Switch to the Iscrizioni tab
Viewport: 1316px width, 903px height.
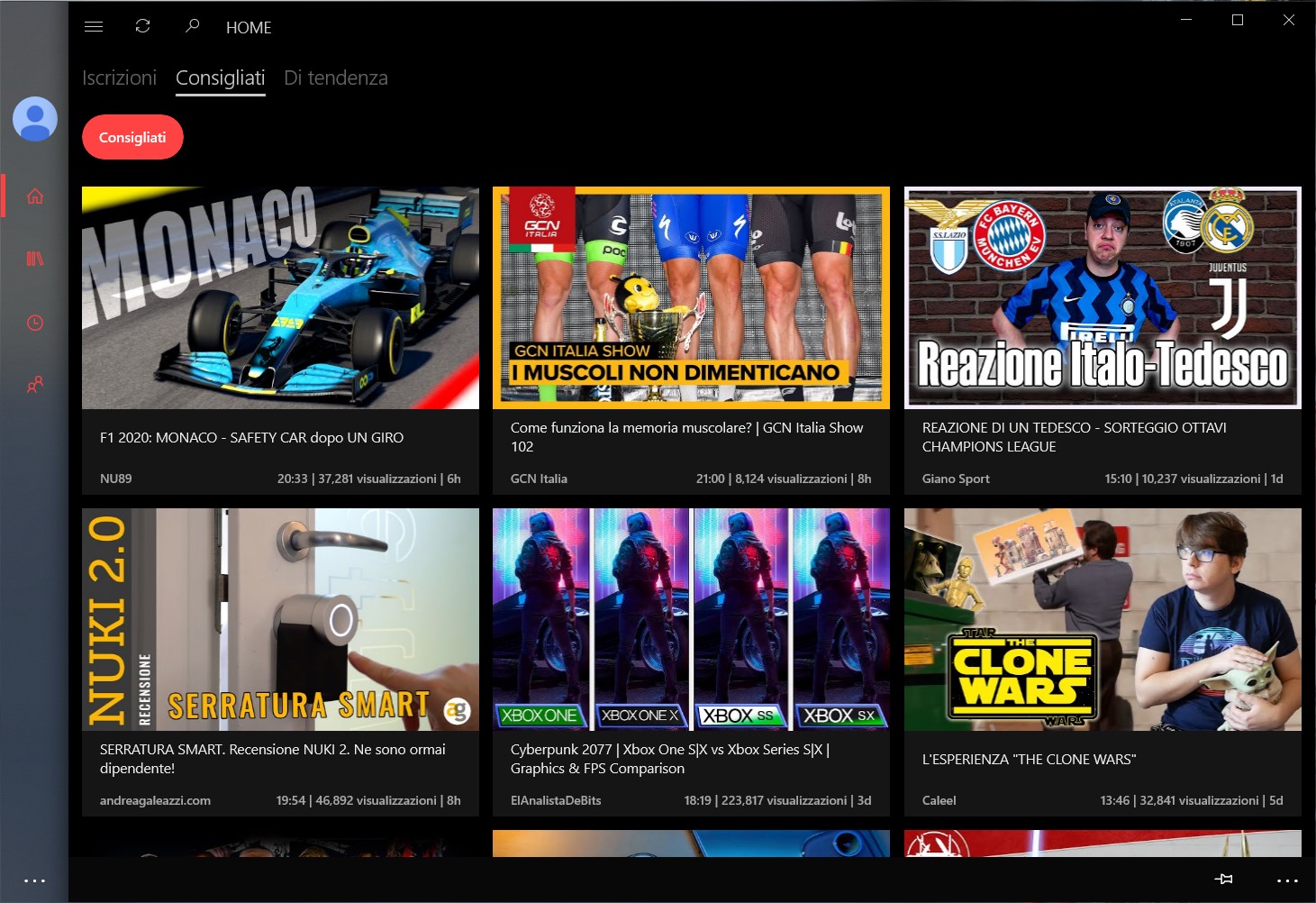click(120, 78)
